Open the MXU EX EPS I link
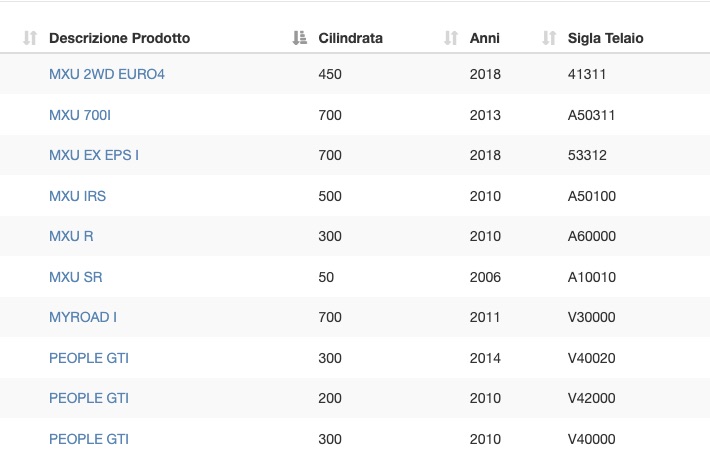The height and width of the screenshot is (466, 710). tap(94, 155)
